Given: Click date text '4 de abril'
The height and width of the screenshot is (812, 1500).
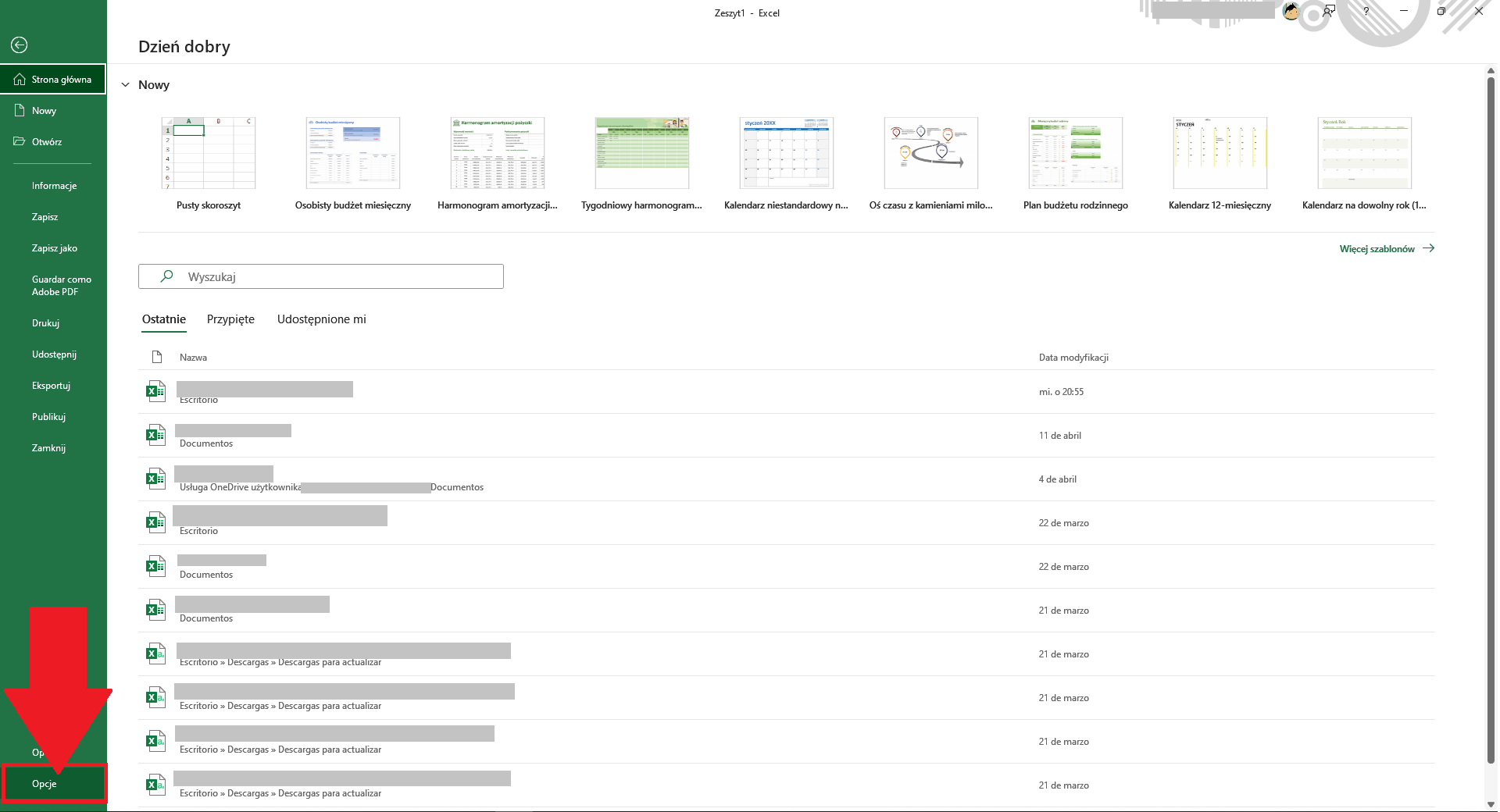Looking at the screenshot, I should [x=1057, y=479].
